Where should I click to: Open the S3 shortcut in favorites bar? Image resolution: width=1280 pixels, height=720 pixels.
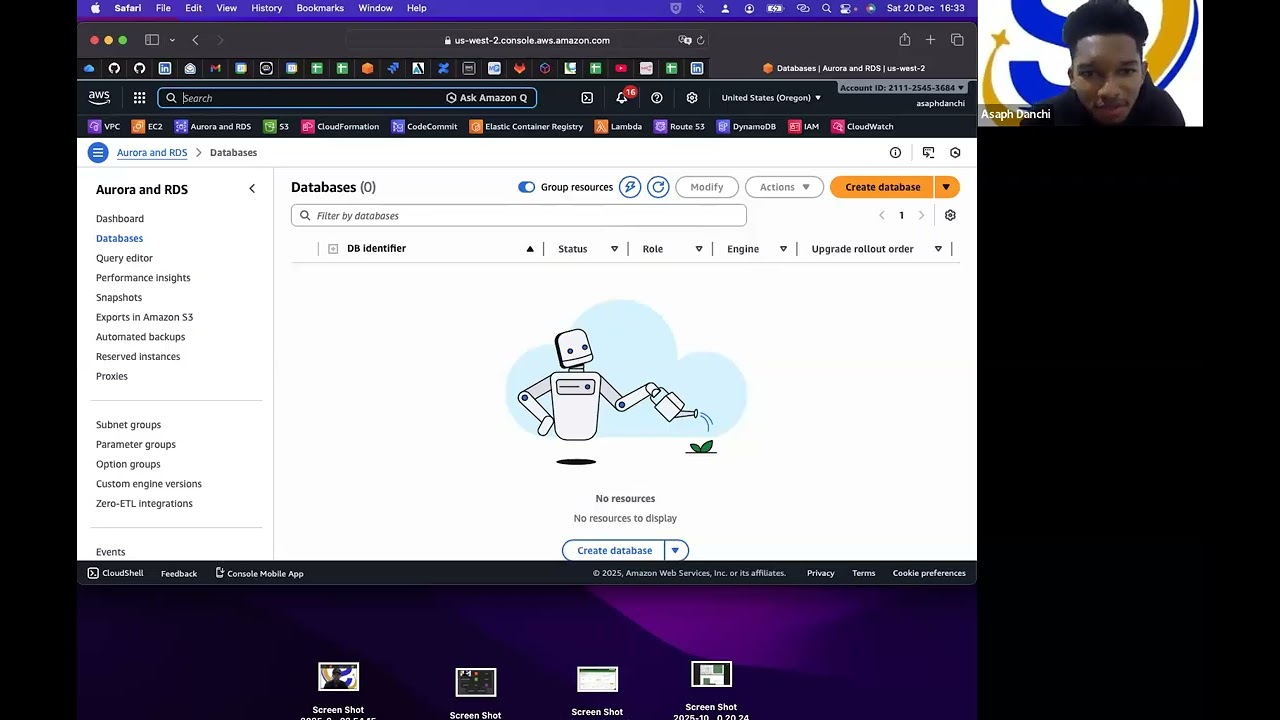click(x=276, y=127)
